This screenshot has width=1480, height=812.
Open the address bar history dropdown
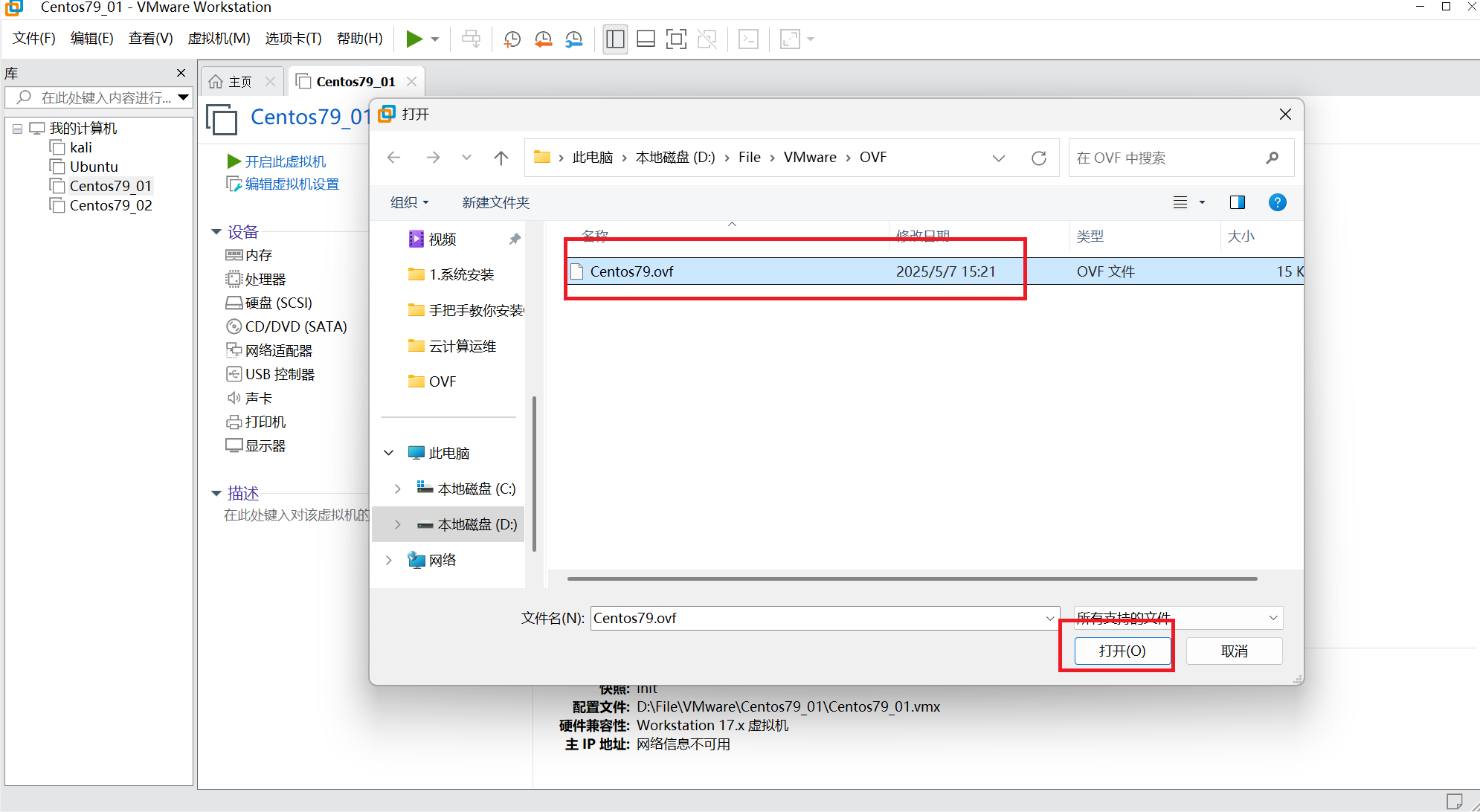[x=999, y=158]
